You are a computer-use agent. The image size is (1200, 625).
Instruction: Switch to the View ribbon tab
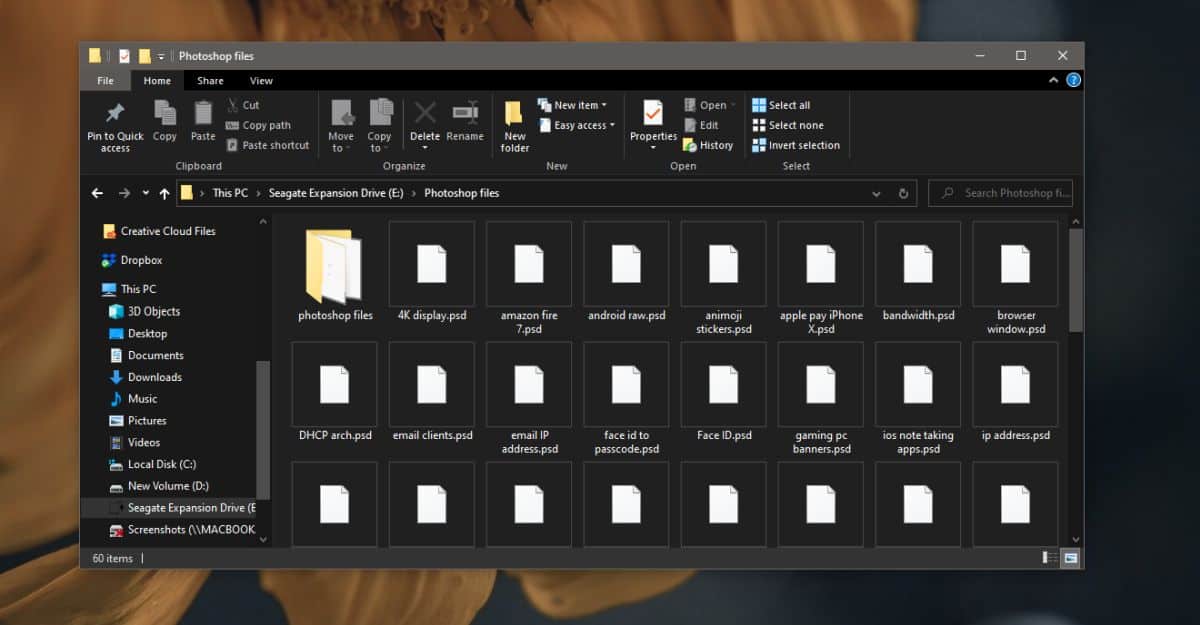point(261,81)
